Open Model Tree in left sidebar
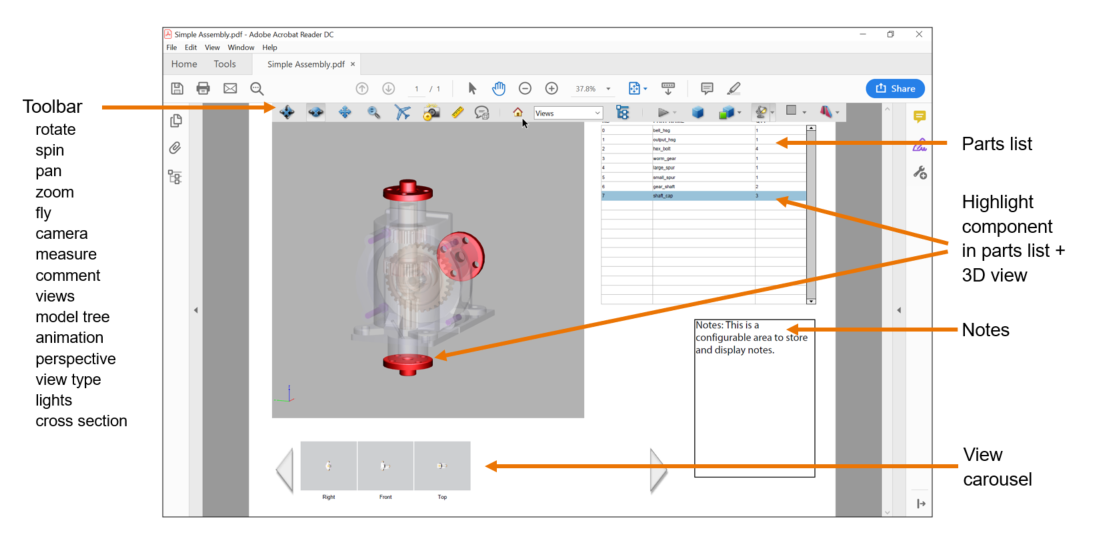The image size is (1095, 548). click(175, 177)
